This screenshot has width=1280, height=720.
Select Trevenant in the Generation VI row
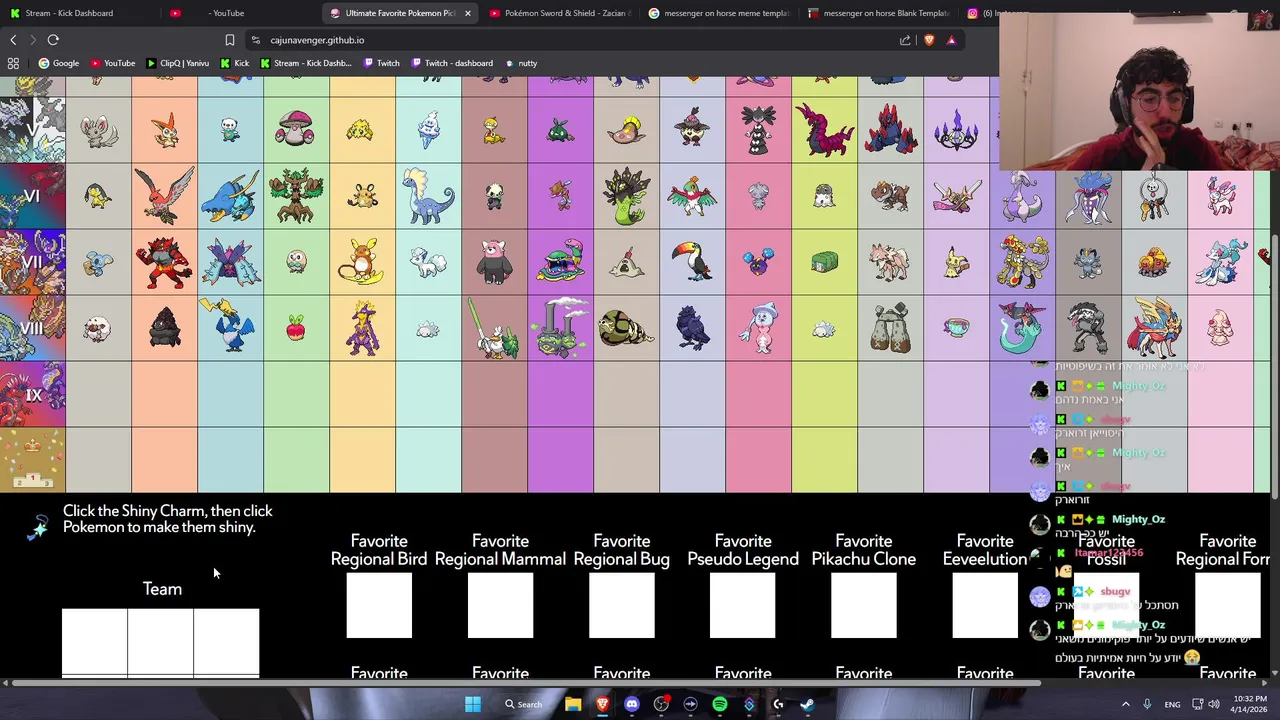[x=296, y=196]
